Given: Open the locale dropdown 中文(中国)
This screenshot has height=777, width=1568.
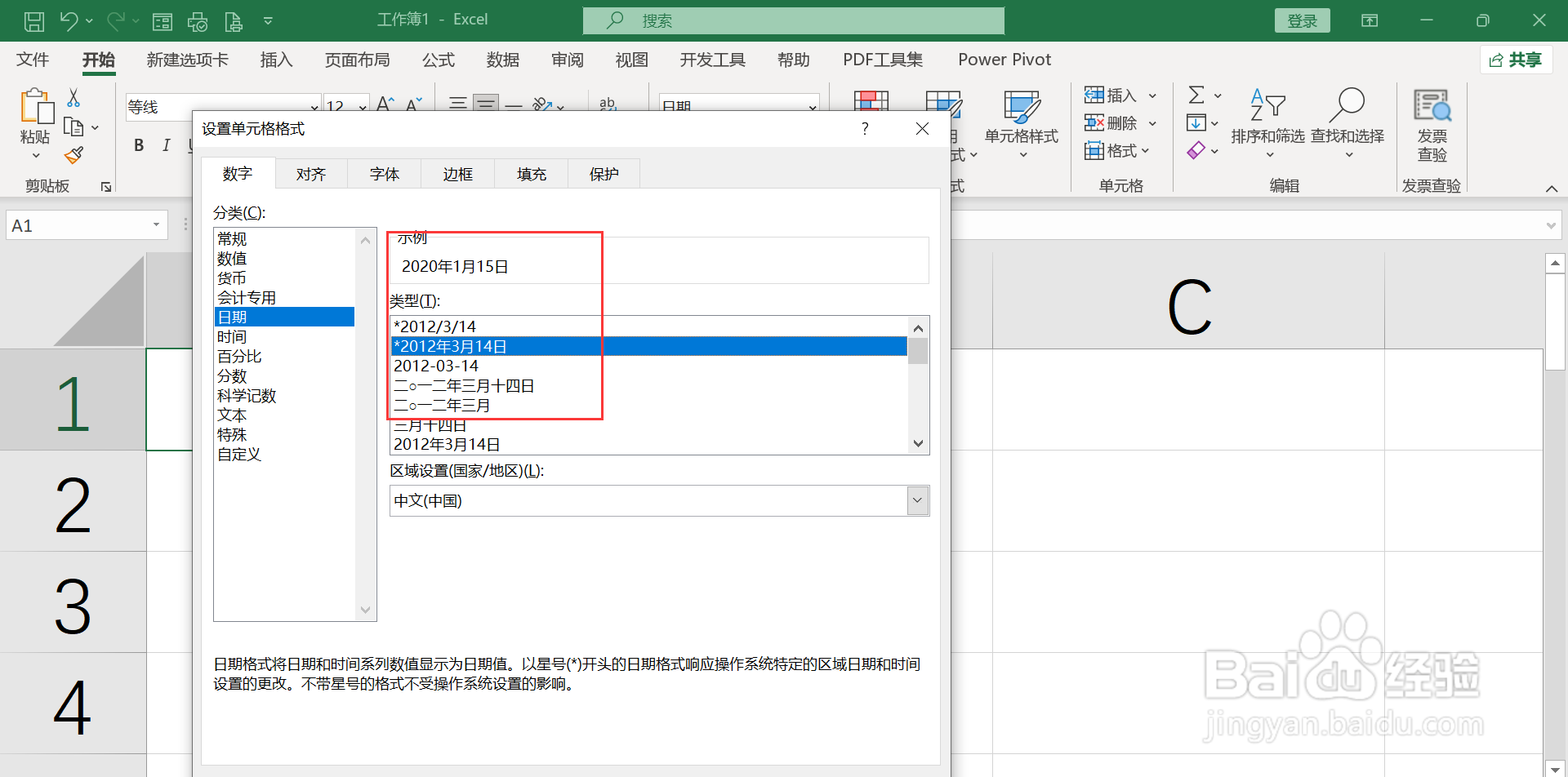Looking at the screenshot, I should pyautogui.click(x=918, y=500).
